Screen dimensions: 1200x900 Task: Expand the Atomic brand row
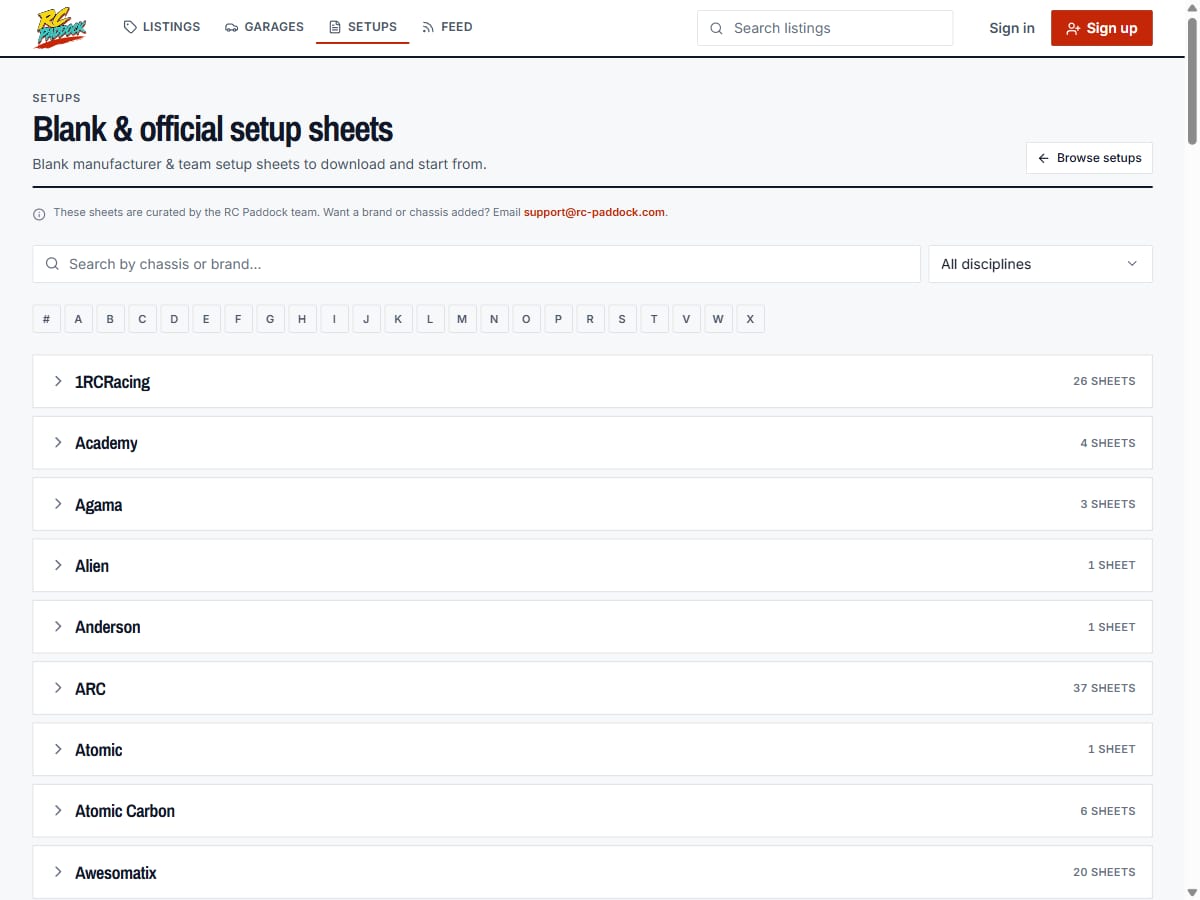[592, 749]
